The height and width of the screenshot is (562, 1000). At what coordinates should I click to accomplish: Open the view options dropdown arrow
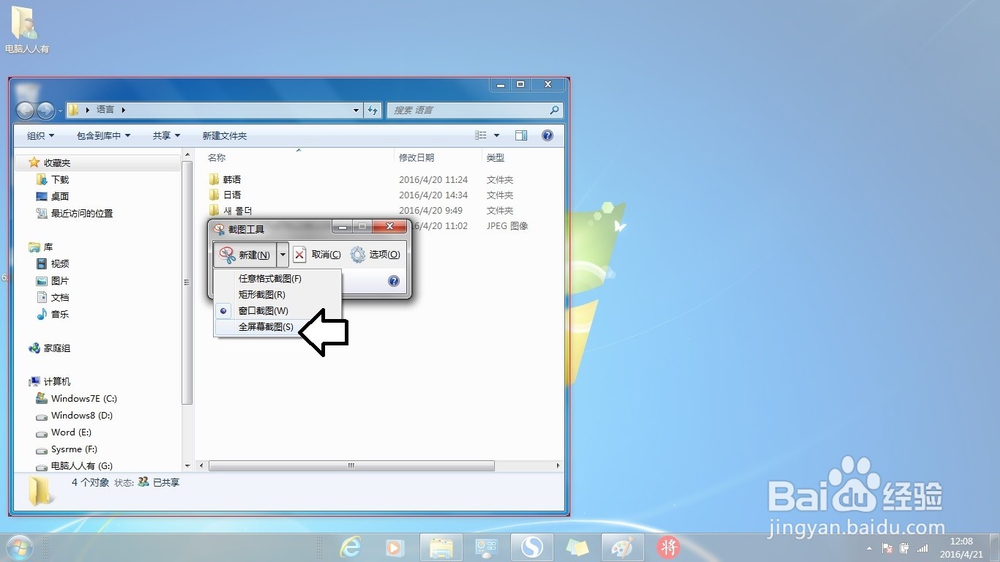[497, 135]
